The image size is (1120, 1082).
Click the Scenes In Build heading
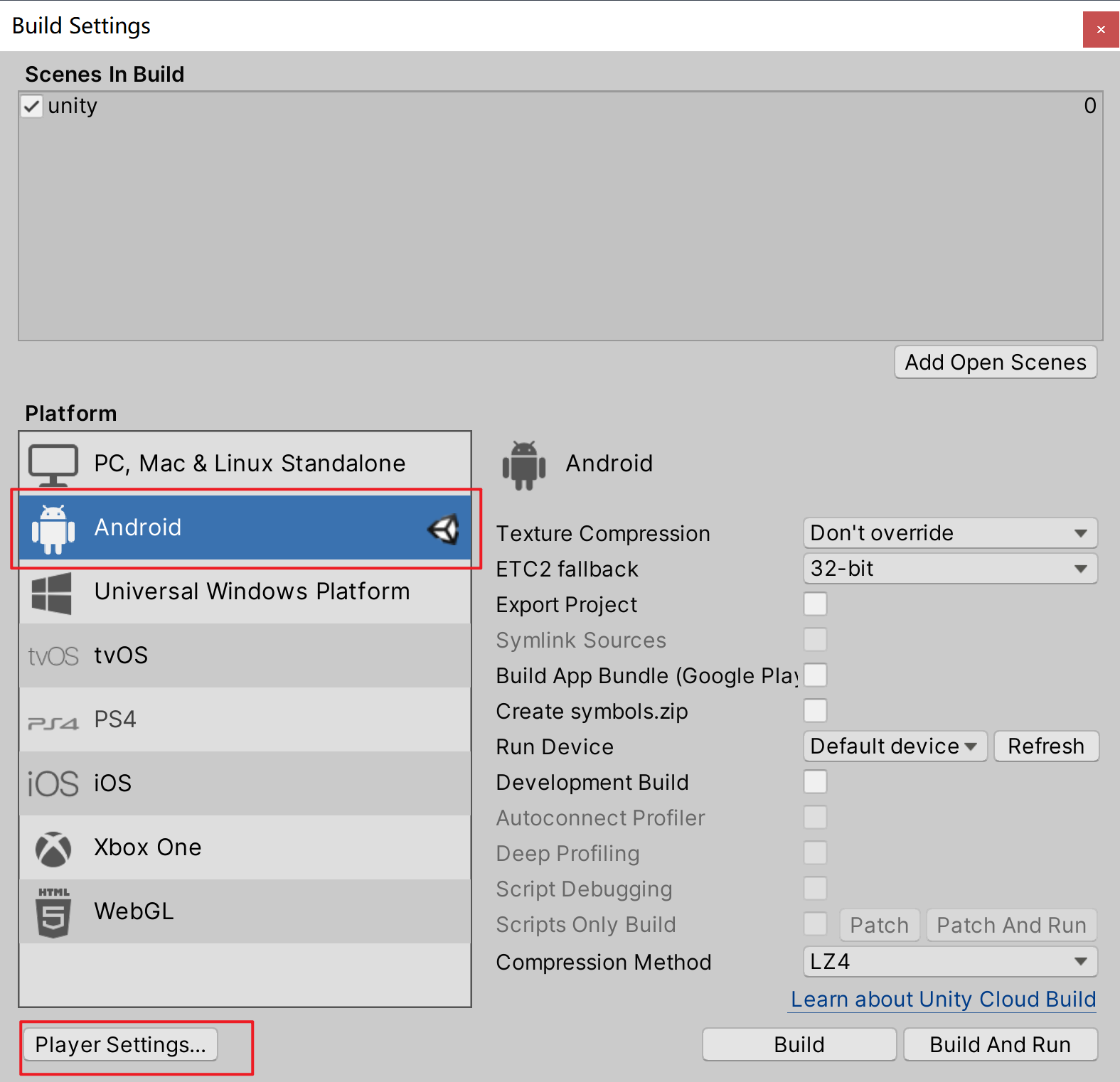(105, 75)
